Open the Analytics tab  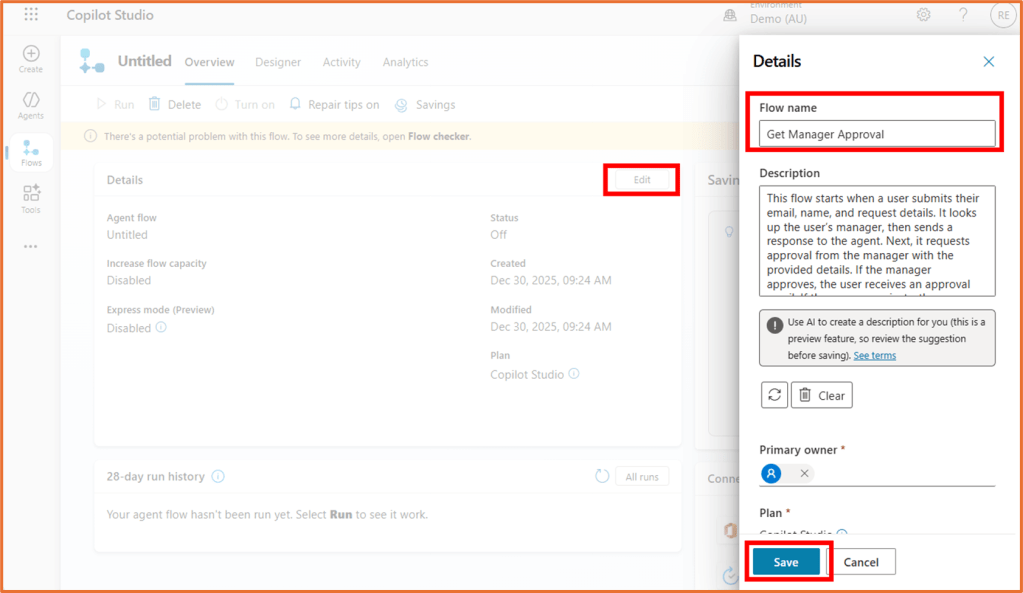point(405,62)
